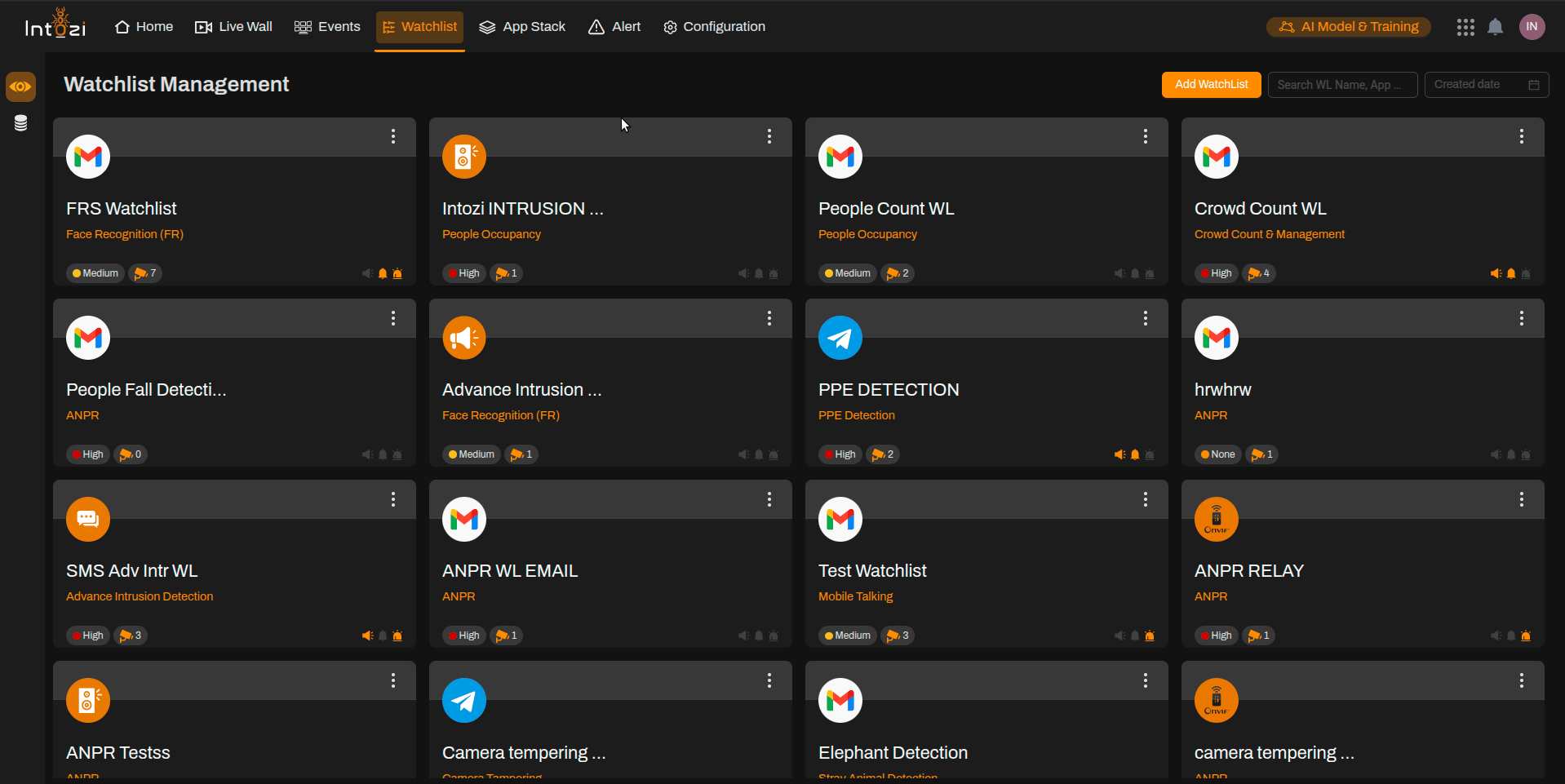Focus the Search WL Name input field

[1342, 85]
